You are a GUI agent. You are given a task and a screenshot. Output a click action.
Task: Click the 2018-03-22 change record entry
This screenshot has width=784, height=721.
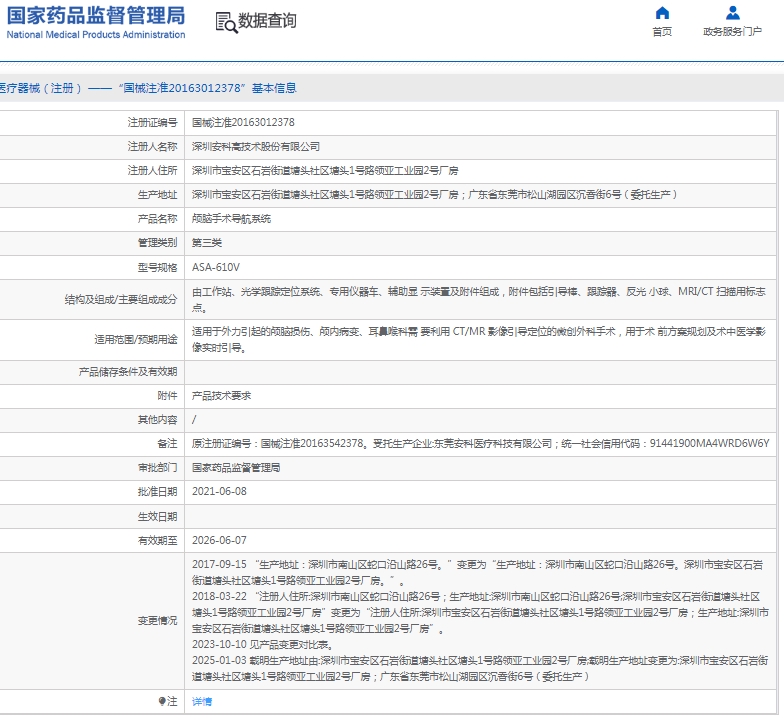tap(480, 612)
